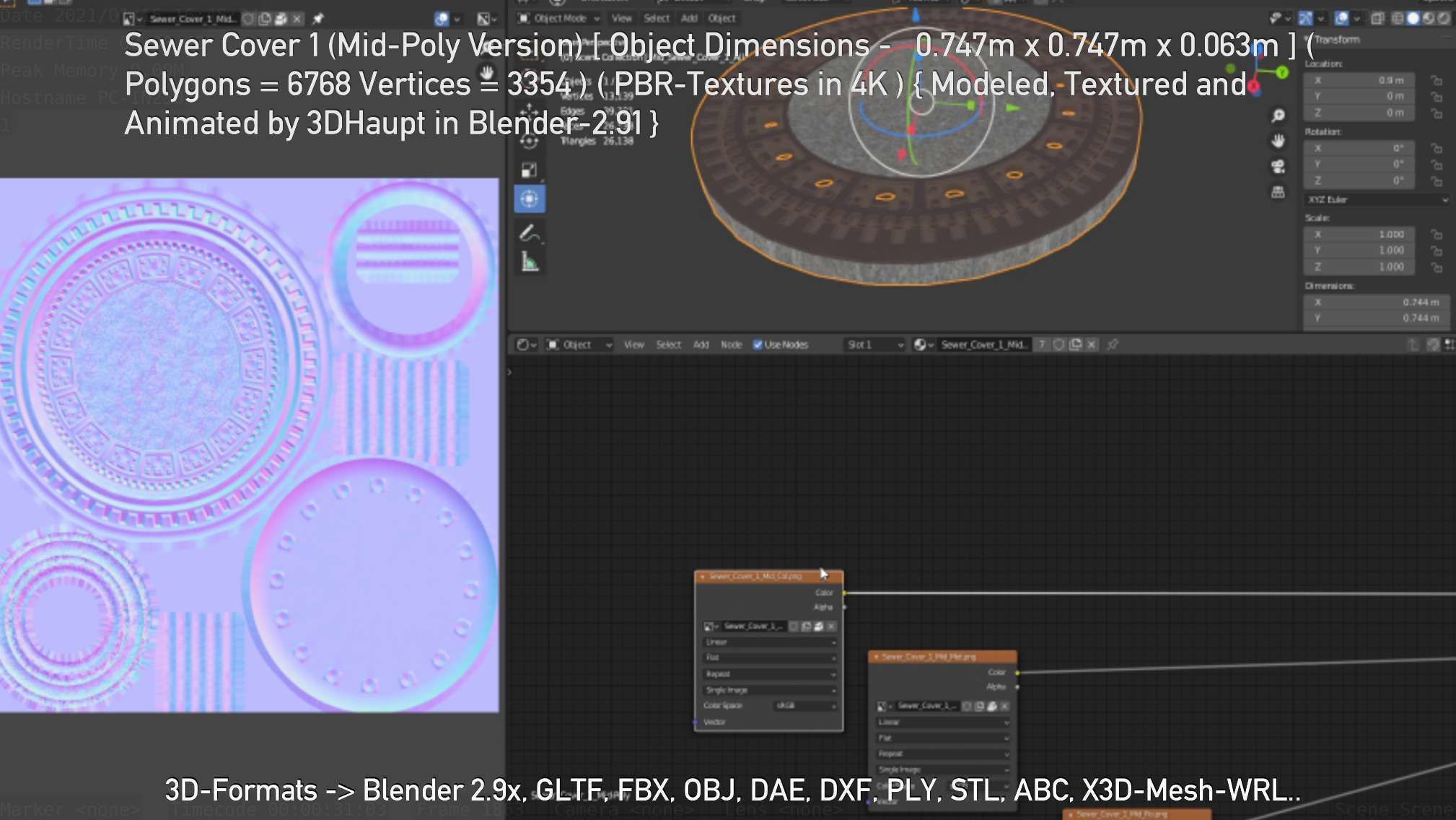1456x820 pixels.
Task: Open the Object menu in 3D viewport
Action: point(722,18)
